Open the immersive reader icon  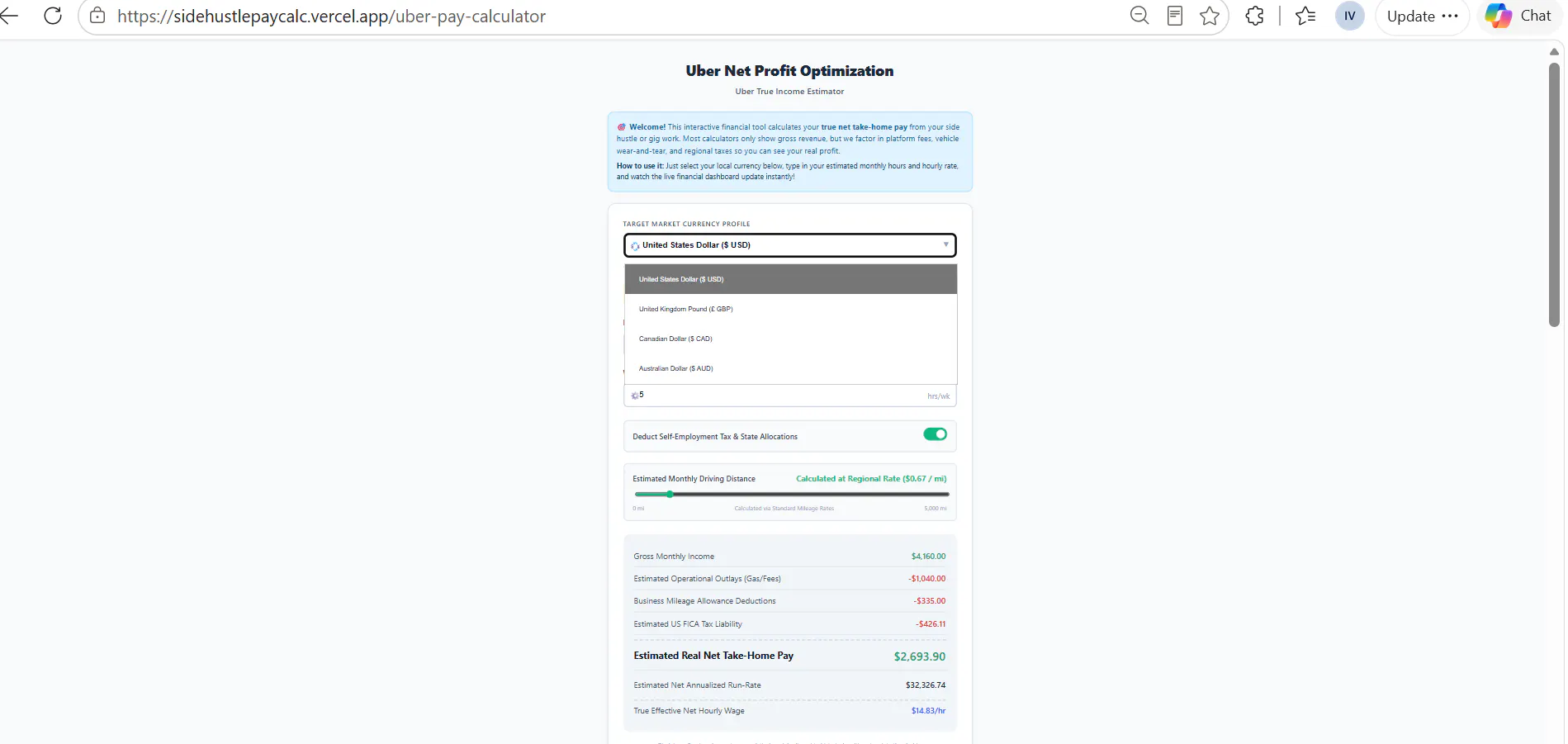click(1175, 16)
